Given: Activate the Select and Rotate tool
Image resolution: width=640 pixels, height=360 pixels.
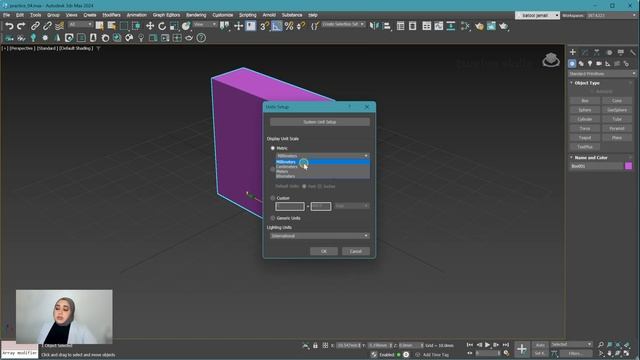Looking at the screenshot, I should 162,26.
